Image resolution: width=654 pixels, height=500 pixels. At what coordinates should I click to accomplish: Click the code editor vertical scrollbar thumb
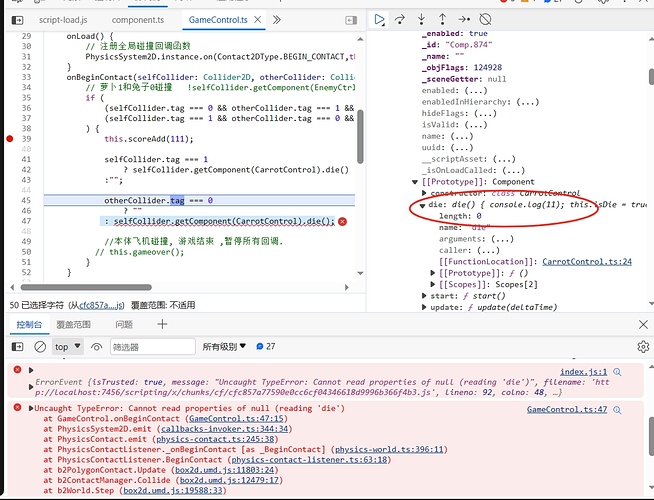point(360,137)
